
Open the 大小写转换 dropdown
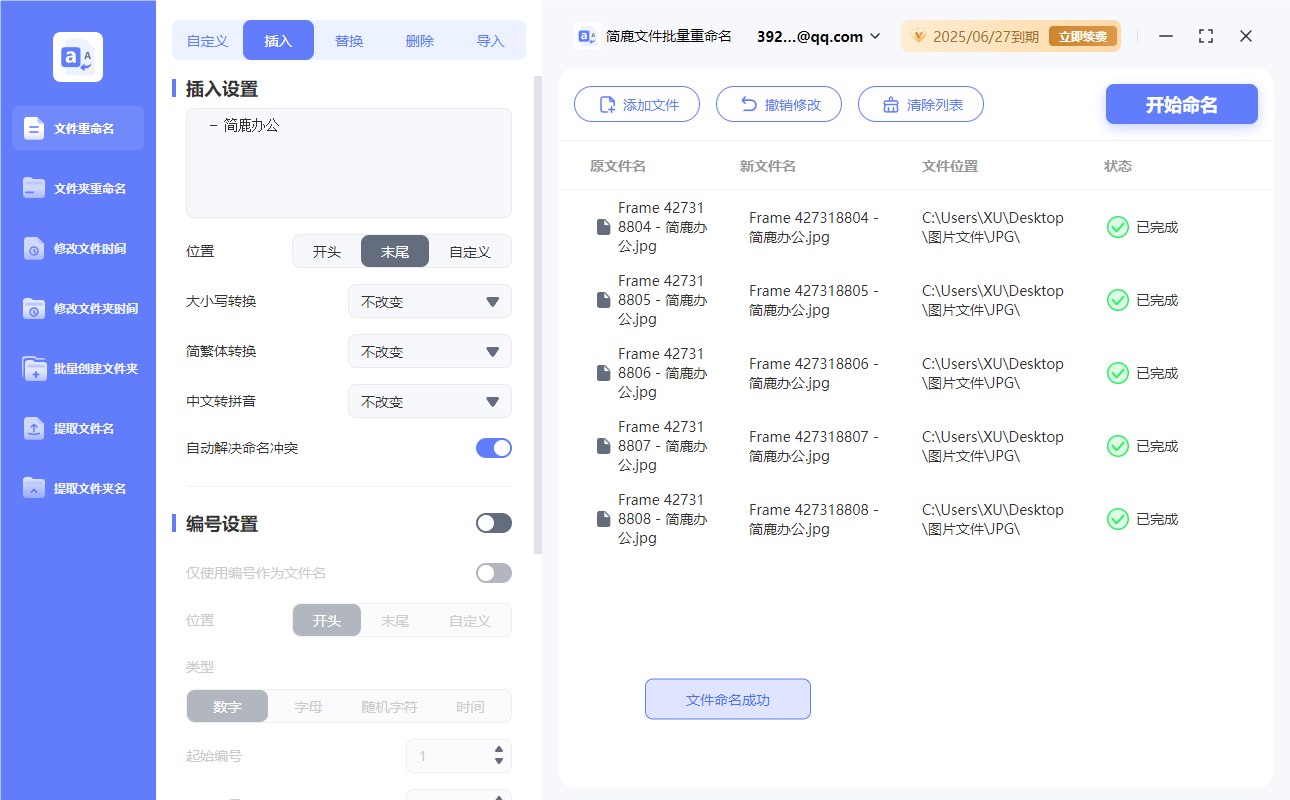[x=429, y=301]
